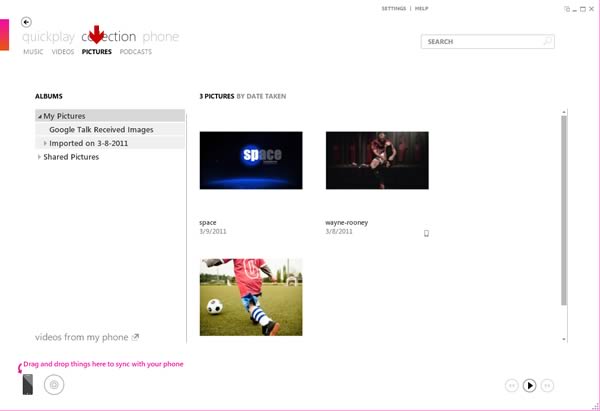Skip to the previous track
Image resolution: width=600 pixels, height=411 pixels.
(x=512, y=385)
